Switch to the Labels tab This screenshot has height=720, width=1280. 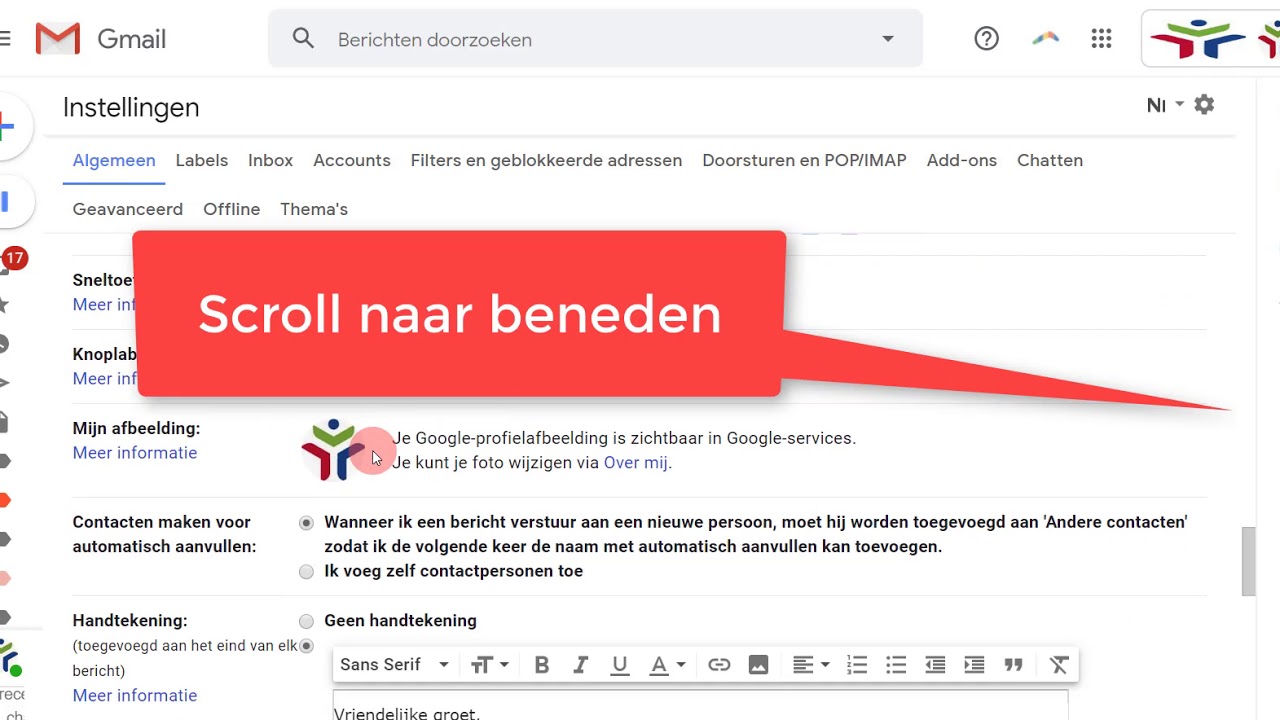[x=202, y=160]
